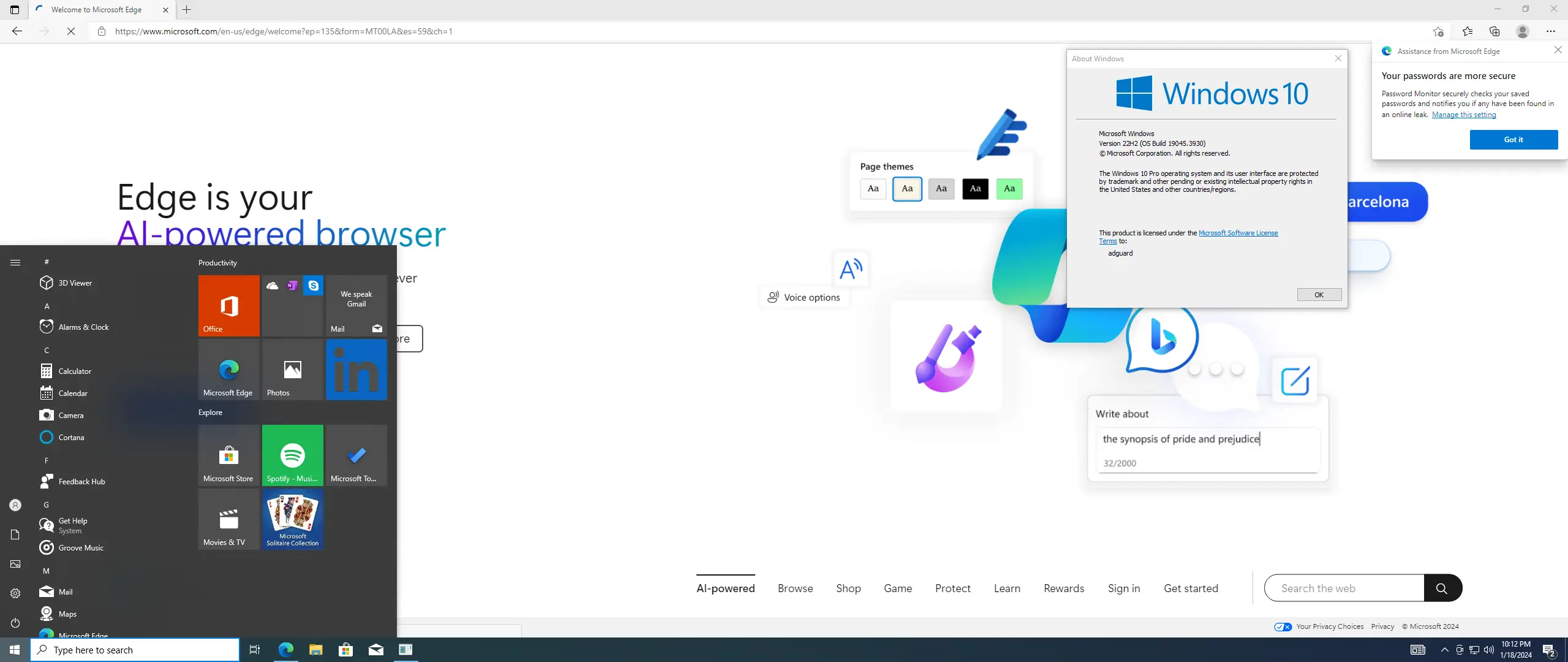Show hidden system tray icons chevron

tap(1444, 650)
